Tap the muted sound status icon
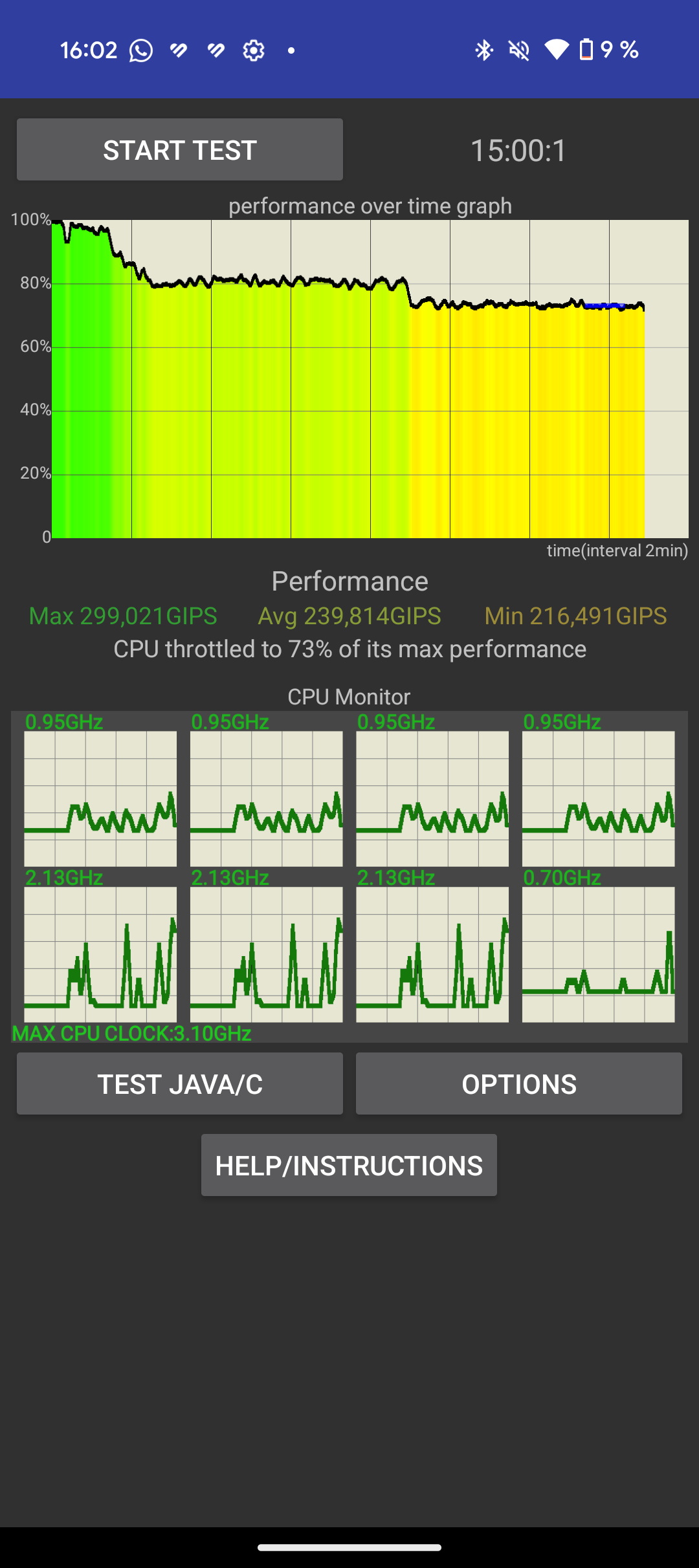This screenshot has height=1568, width=699. pyautogui.click(x=519, y=50)
